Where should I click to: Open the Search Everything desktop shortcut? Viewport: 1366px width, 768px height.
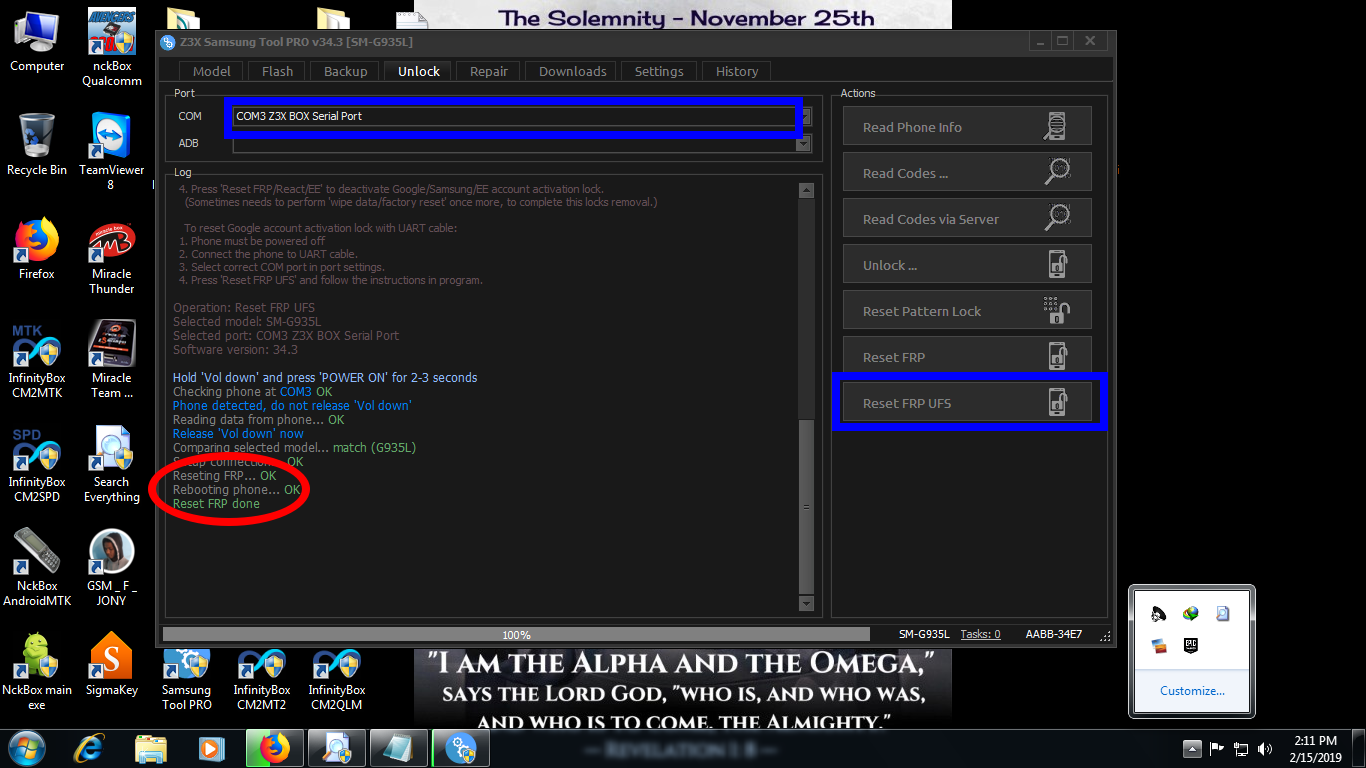click(x=111, y=464)
